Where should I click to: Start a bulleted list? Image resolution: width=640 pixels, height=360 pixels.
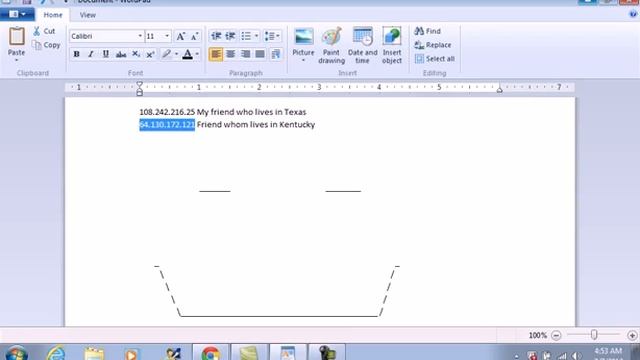coord(246,36)
